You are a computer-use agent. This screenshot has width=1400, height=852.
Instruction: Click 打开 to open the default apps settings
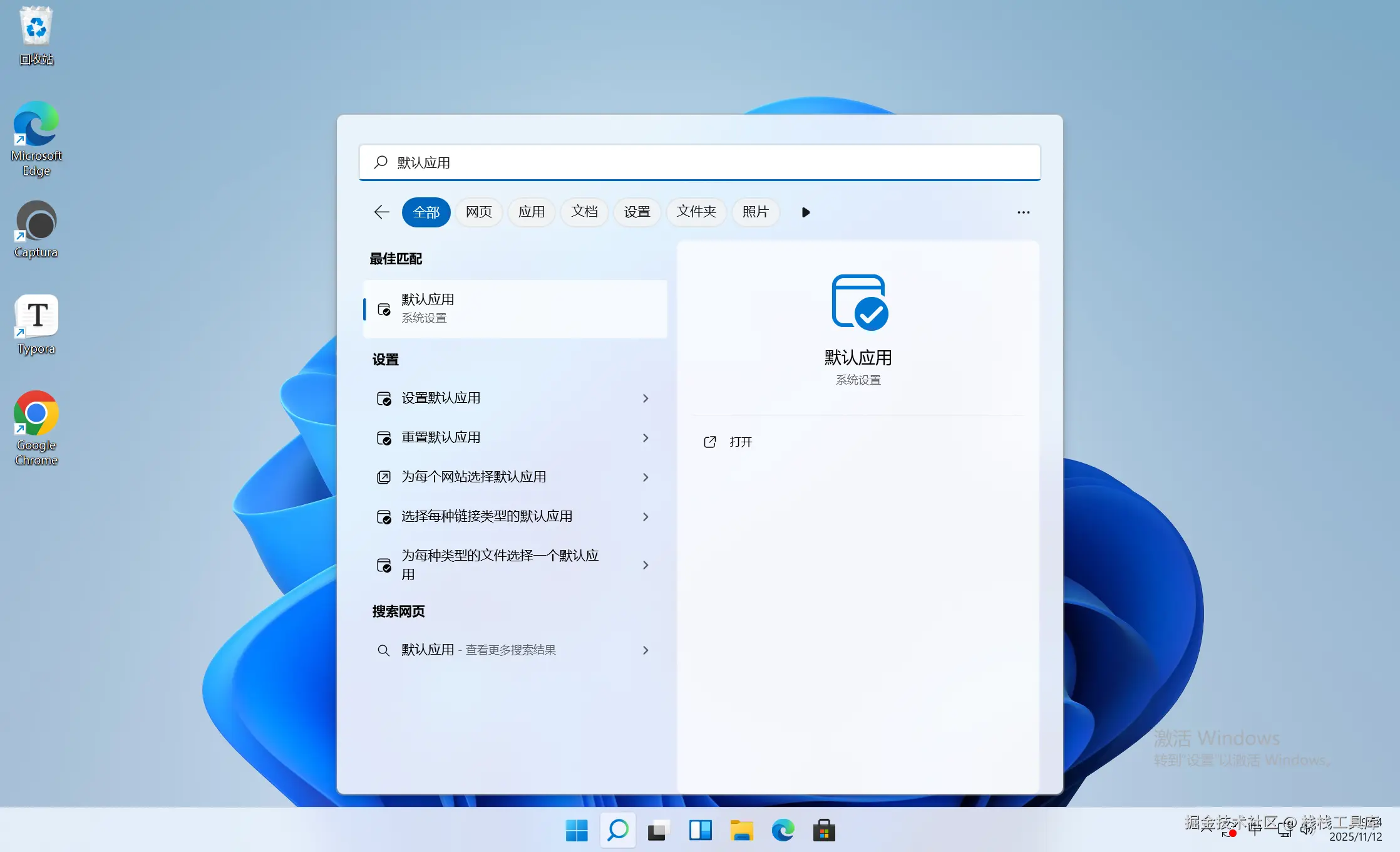coord(740,442)
